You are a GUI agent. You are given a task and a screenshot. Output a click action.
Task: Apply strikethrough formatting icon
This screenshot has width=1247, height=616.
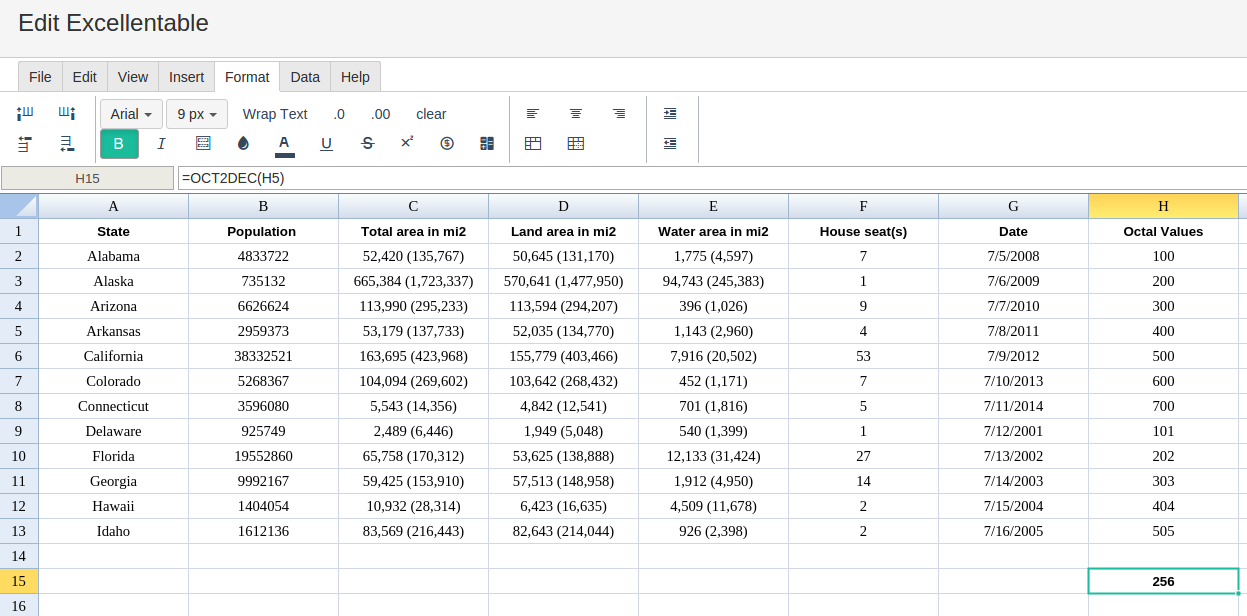click(x=367, y=144)
